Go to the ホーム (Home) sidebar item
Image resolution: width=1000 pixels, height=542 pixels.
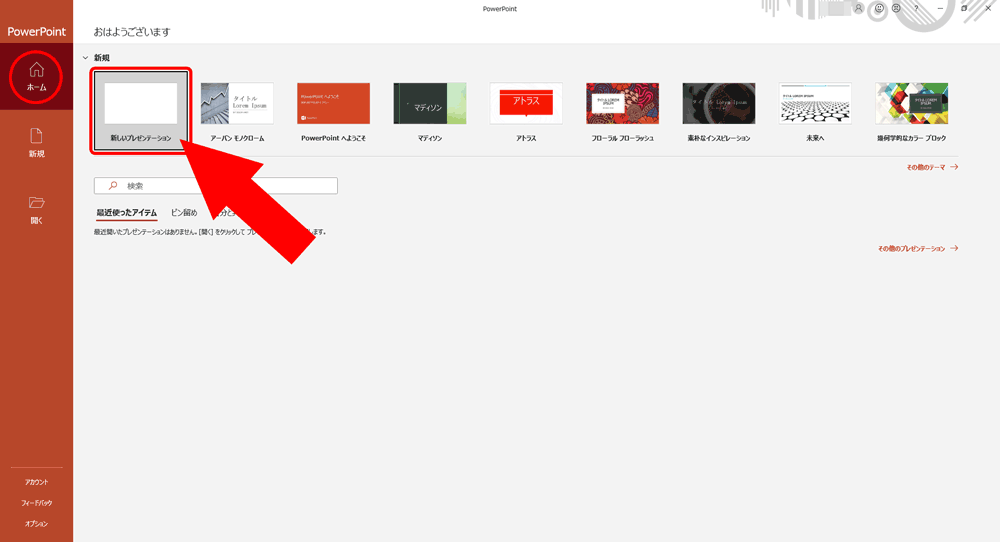[36, 77]
